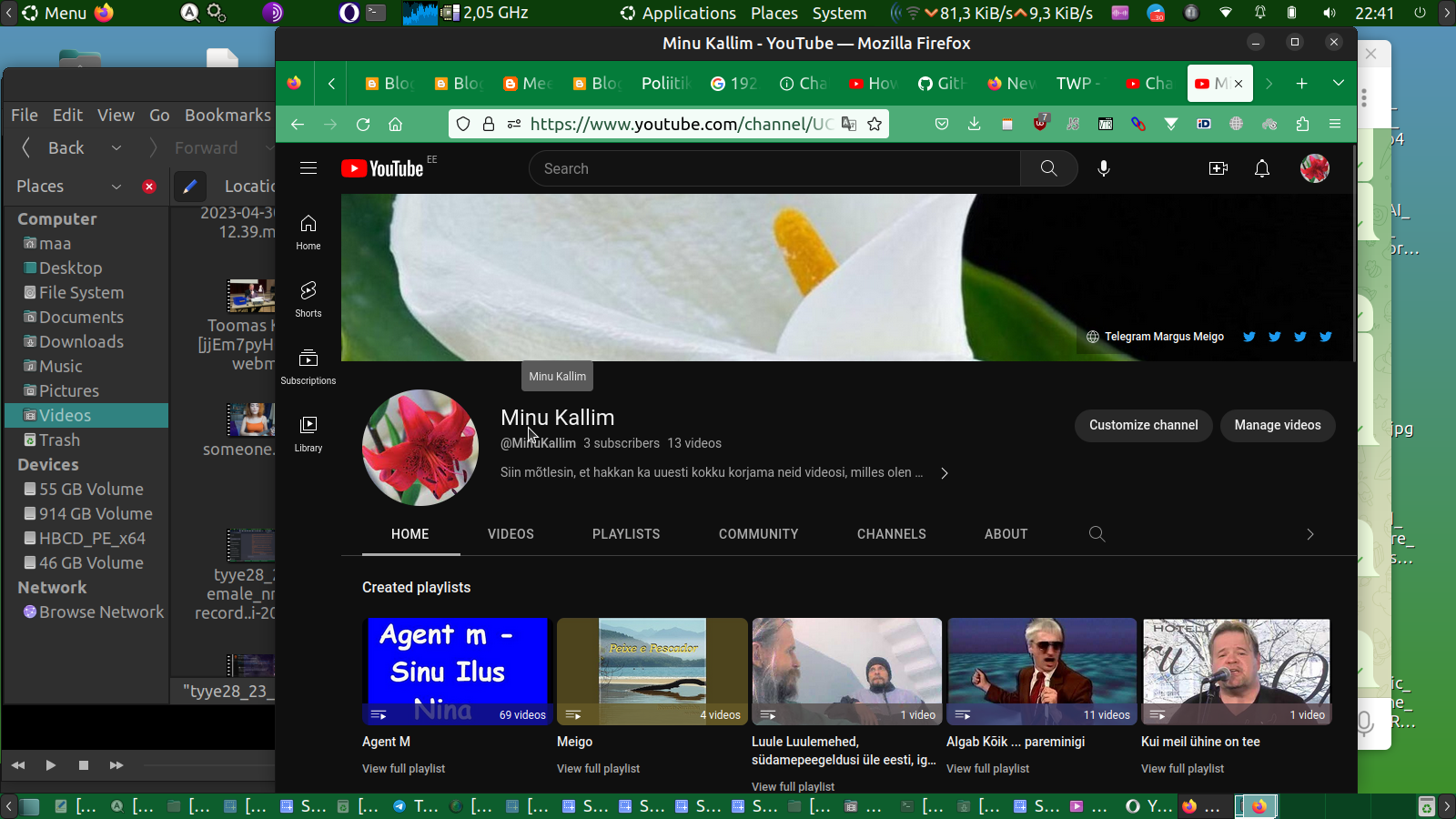This screenshot has width=1456, height=819.
Task: Open the uBlock Origin extension icon
Action: tap(1041, 124)
